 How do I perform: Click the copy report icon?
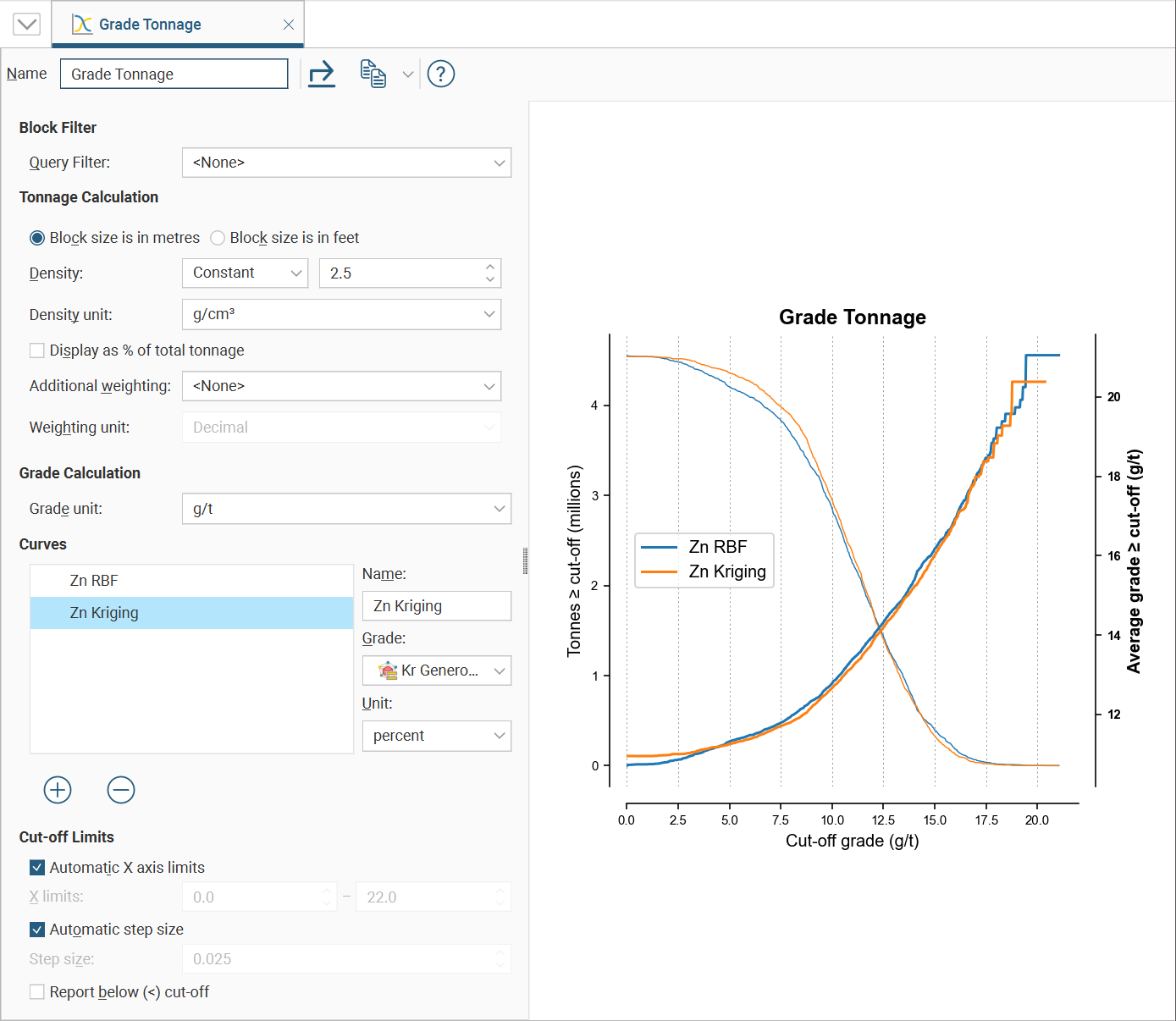click(373, 75)
